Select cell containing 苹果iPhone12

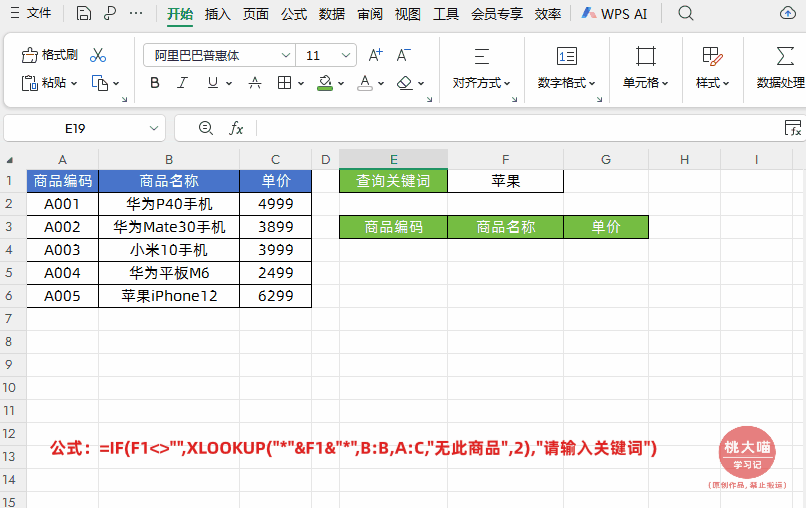coord(169,296)
